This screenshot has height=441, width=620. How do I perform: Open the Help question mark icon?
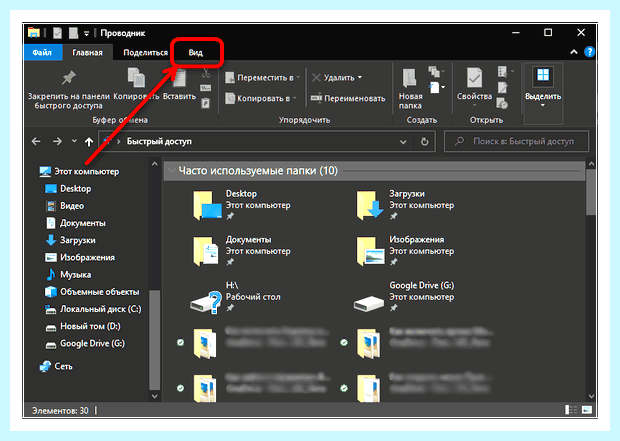(x=589, y=52)
